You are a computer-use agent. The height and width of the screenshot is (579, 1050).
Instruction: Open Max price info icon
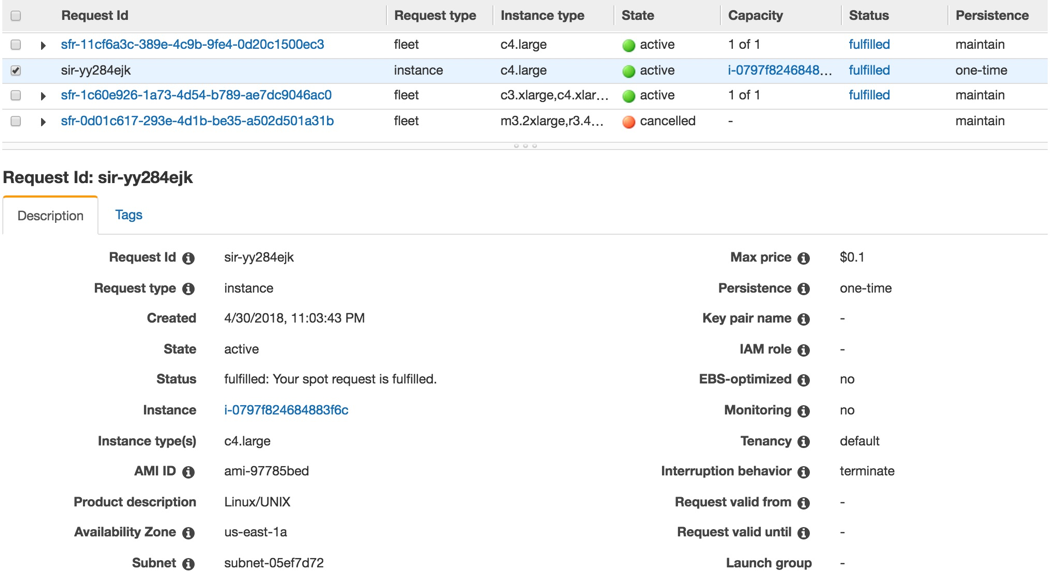click(x=804, y=258)
